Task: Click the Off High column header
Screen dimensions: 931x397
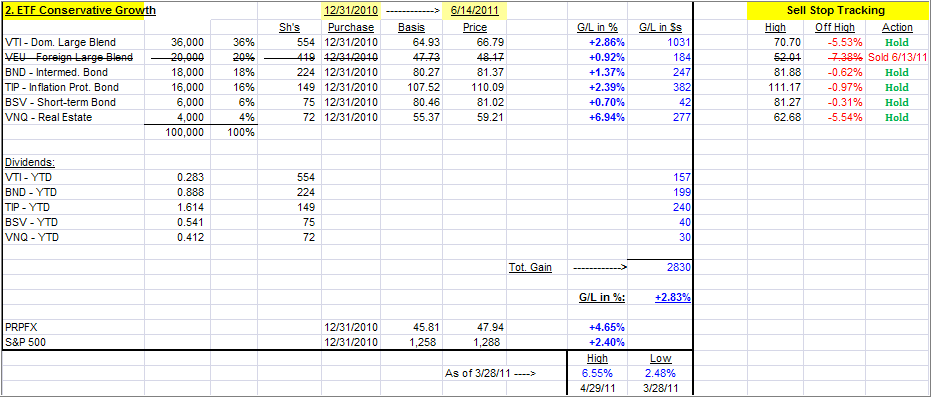Action: (x=835, y=27)
